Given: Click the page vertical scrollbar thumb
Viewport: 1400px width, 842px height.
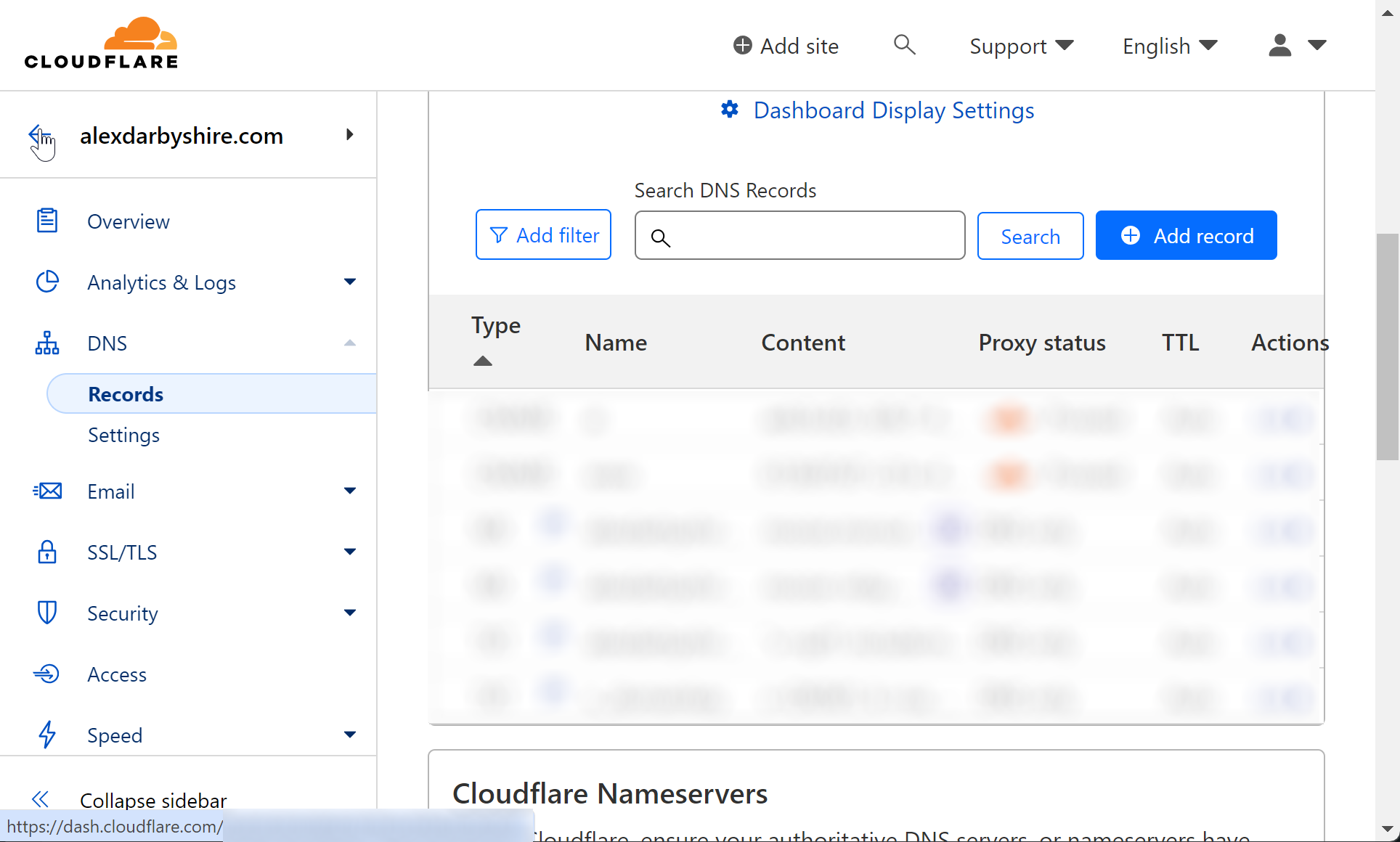Looking at the screenshot, I should click(x=1388, y=346).
